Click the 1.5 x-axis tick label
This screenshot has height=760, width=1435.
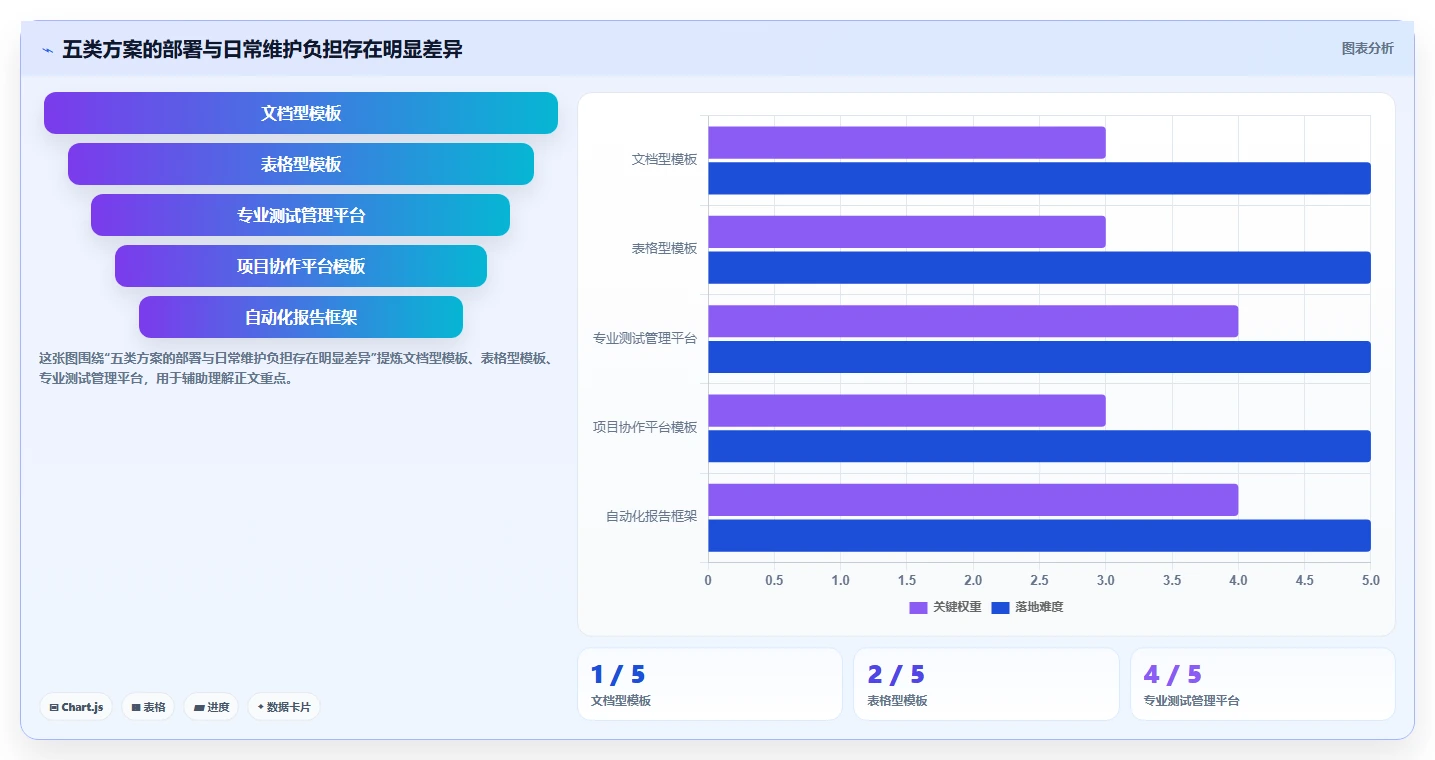(x=907, y=580)
